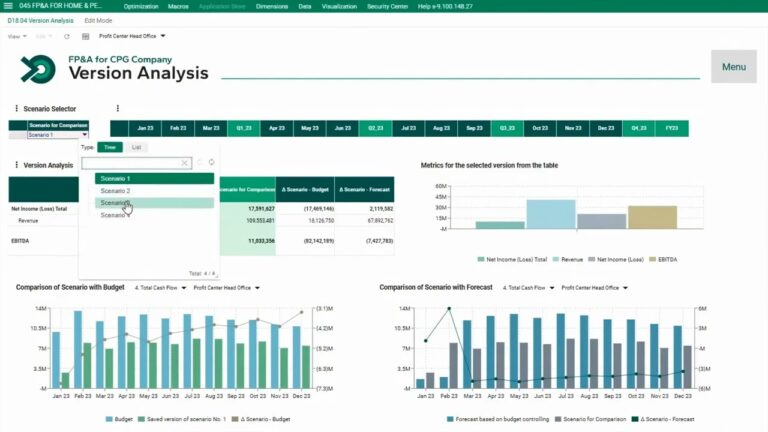Open the hamburger navigation menu
This screenshot has width=768, height=432.
[x=9, y=6]
